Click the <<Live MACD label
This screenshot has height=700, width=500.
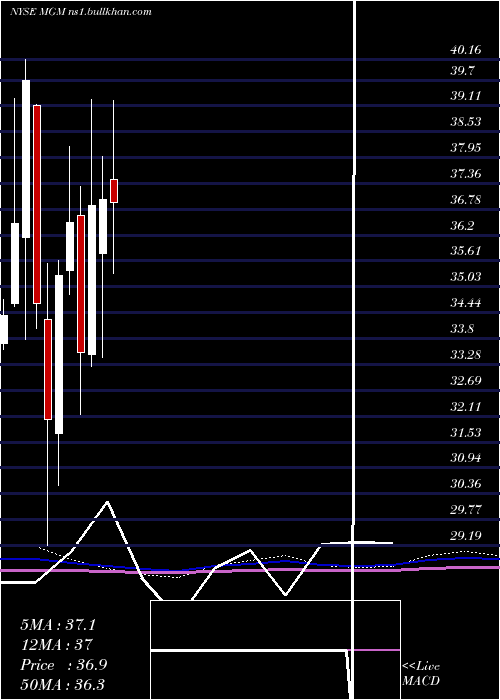(421, 674)
